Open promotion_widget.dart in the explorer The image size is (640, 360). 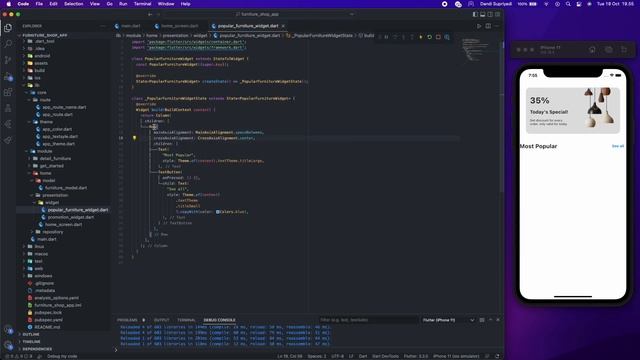pos(71,217)
